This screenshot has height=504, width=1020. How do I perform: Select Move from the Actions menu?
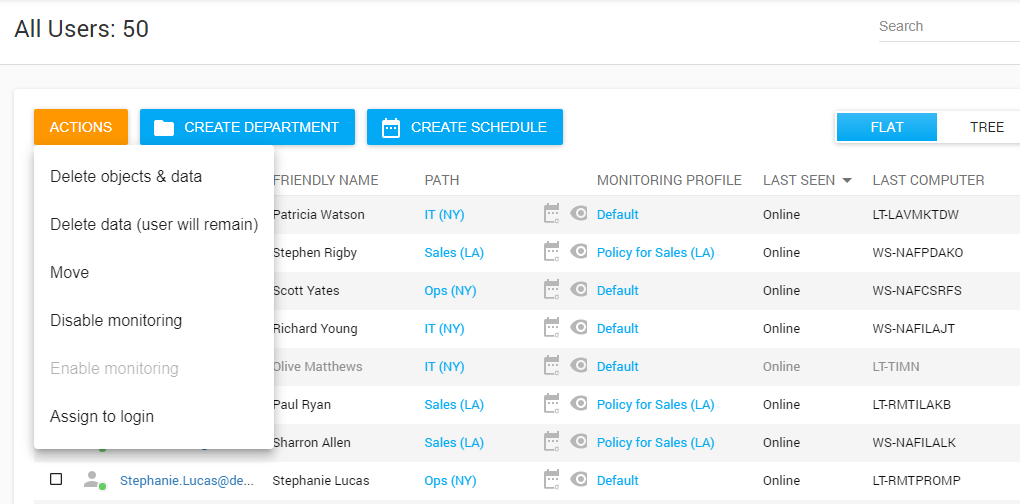[154, 272]
